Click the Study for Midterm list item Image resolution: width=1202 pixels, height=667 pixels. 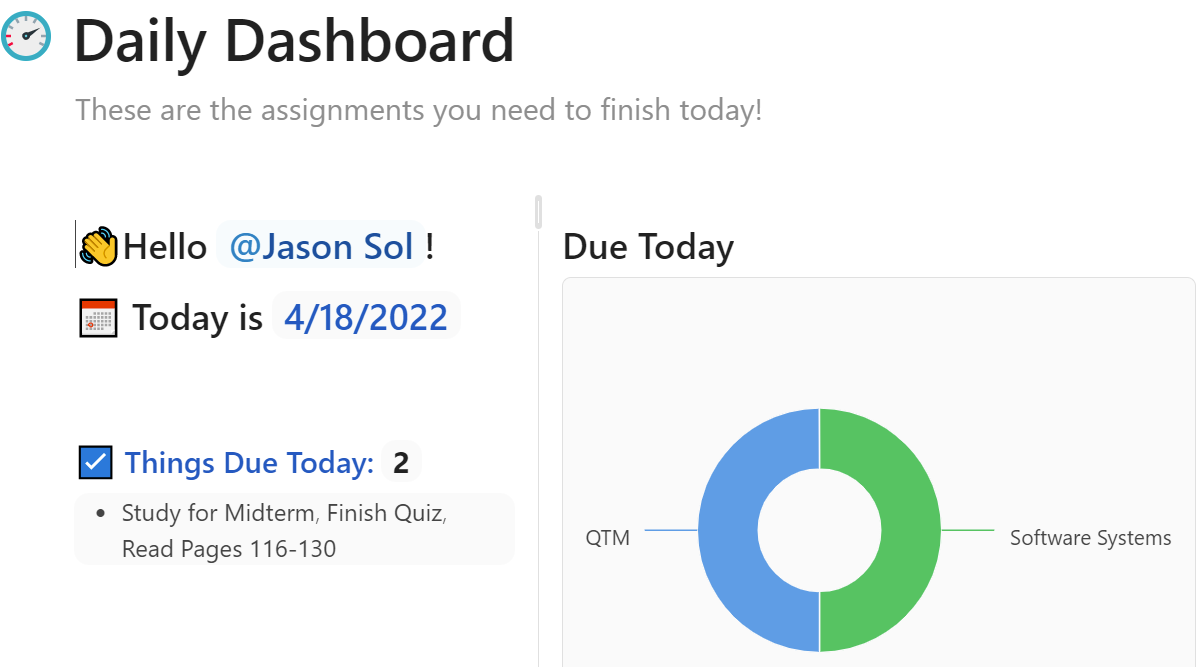tap(218, 514)
